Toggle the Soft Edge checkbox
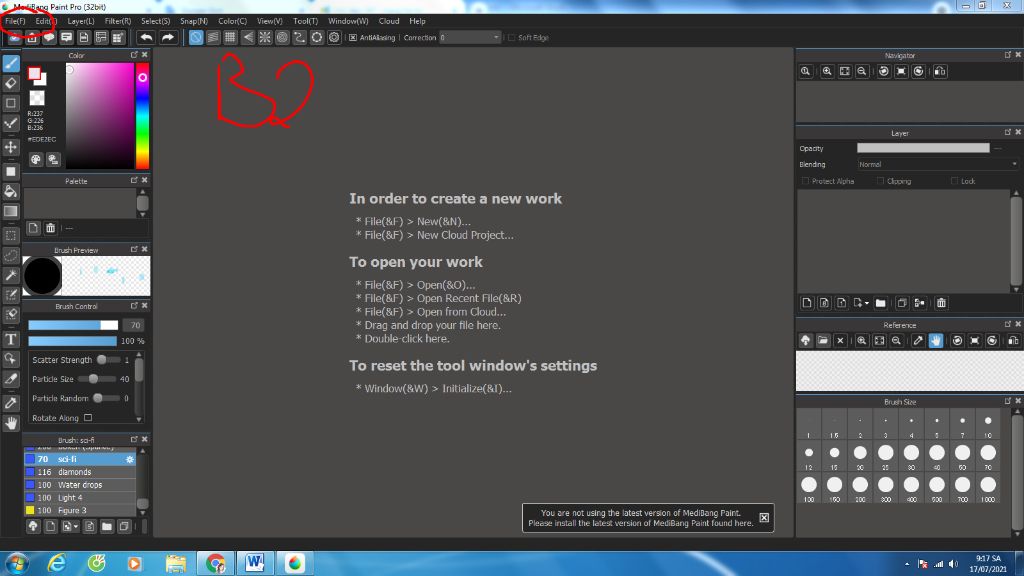The image size is (1024, 576). point(511,38)
